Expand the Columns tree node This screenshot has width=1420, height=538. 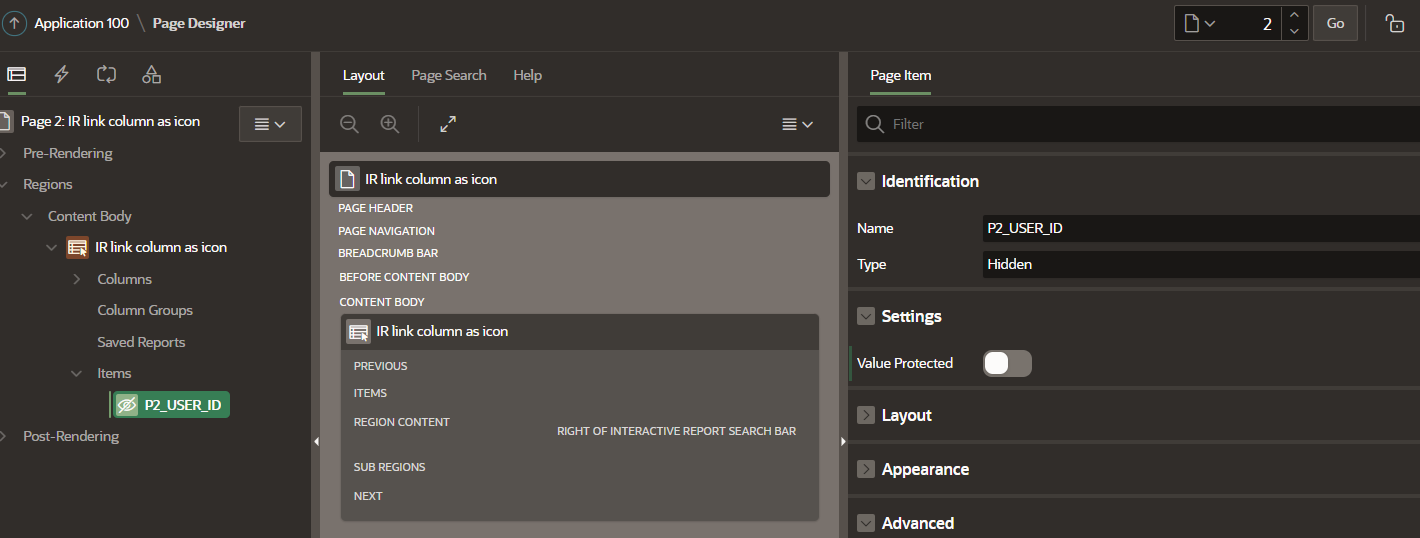(77, 279)
